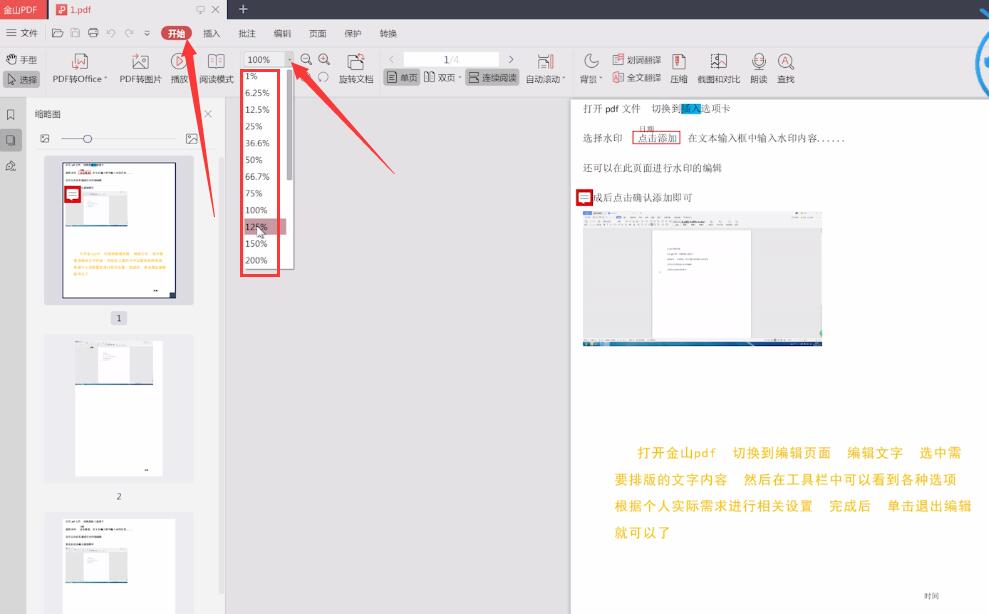Click the open-folder icon in quick toolbar
The width and height of the screenshot is (989, 614).
pos(57,33)
